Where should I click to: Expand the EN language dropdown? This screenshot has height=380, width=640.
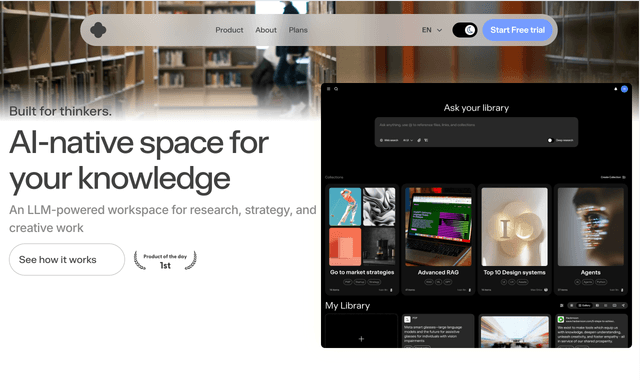pos(432,30)
